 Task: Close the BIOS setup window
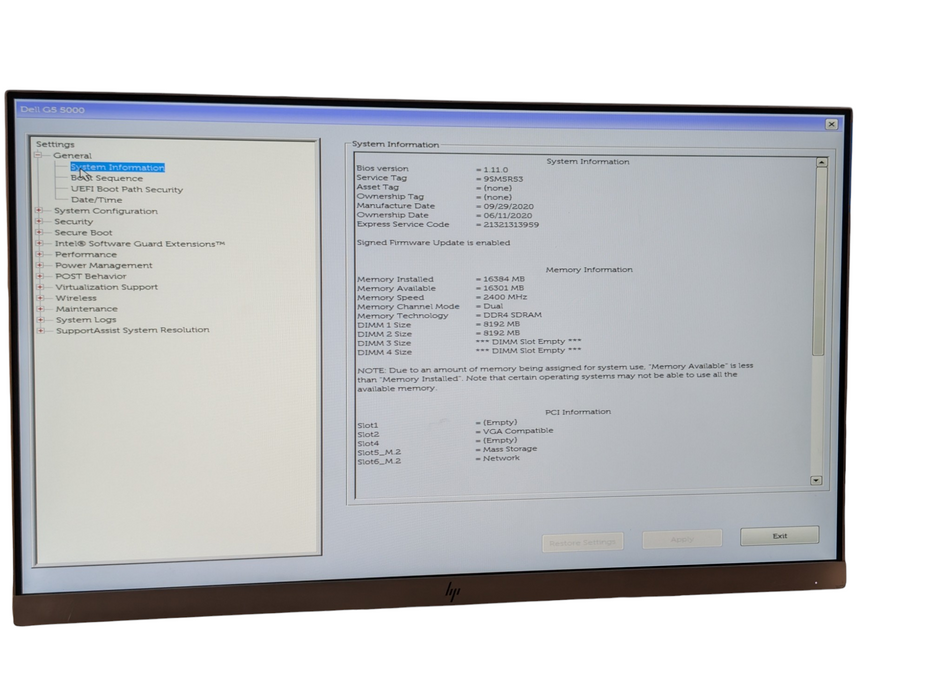(832, 124)
